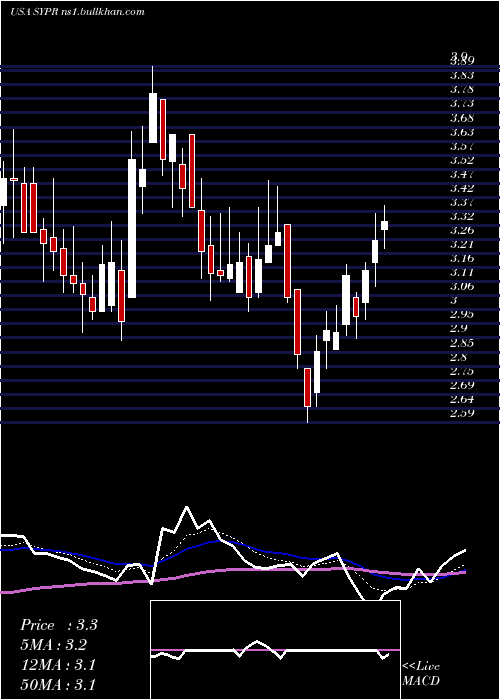Click the 3.63 price axis label

(462, 132)
